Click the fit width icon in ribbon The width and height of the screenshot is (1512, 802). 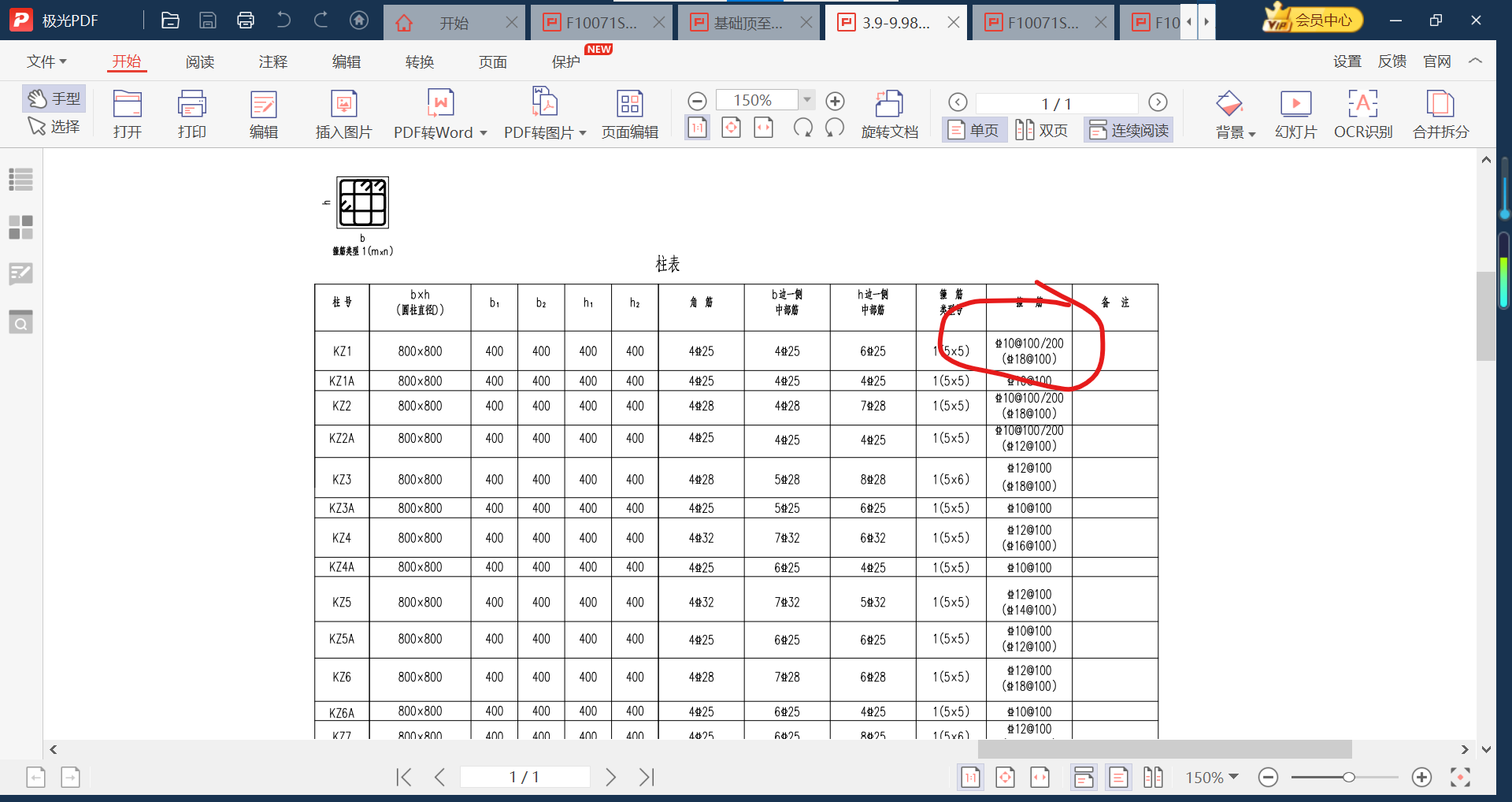point(764,128)
